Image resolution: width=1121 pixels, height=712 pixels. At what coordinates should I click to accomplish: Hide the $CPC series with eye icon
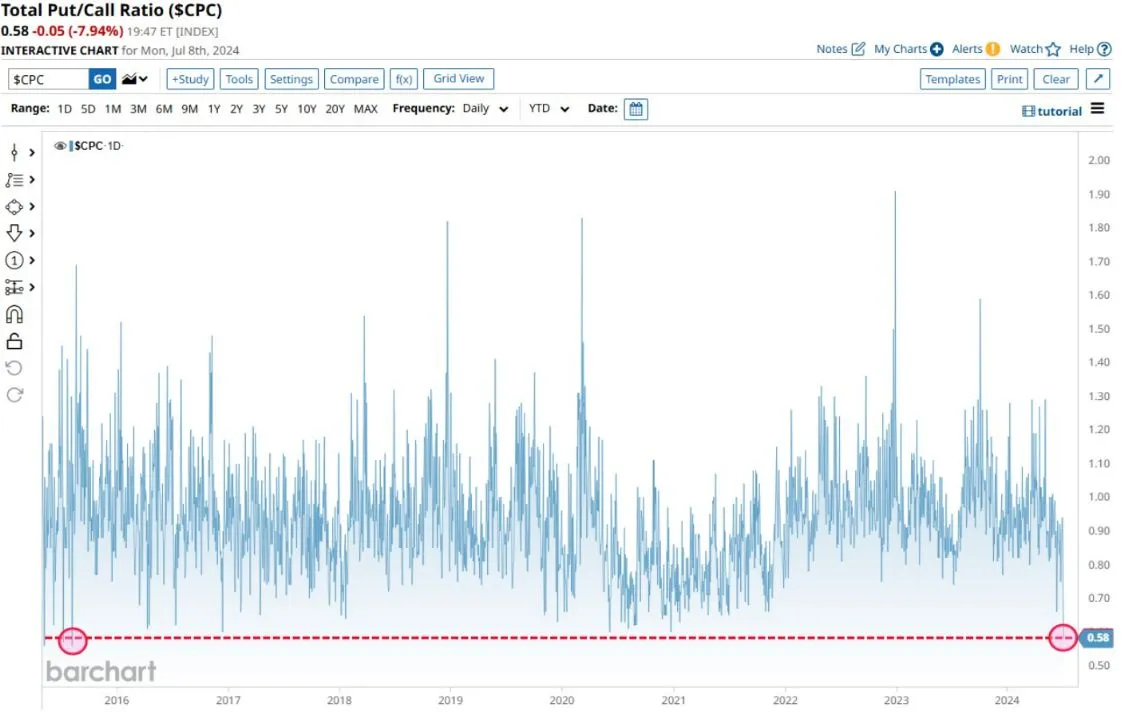[x=60, y=146]
